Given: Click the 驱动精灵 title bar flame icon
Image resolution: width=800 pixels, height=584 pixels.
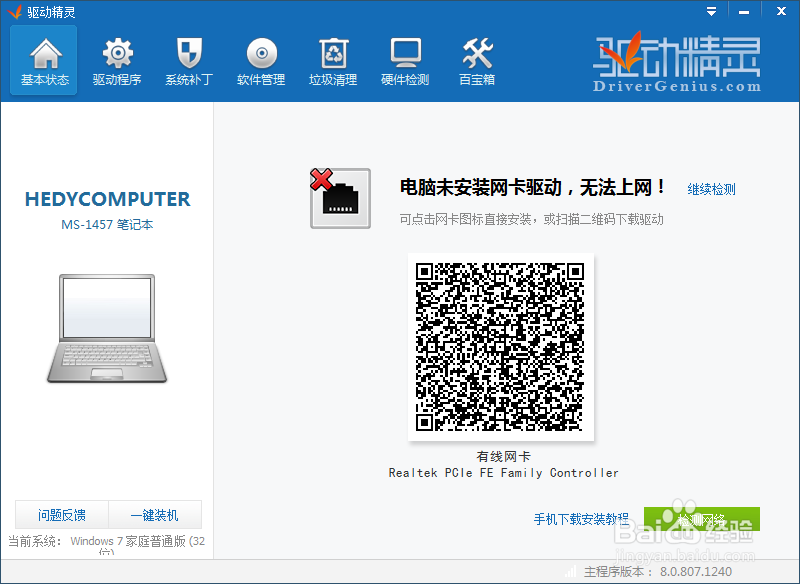Looking at the screenshot, I should tap(15, 12).
